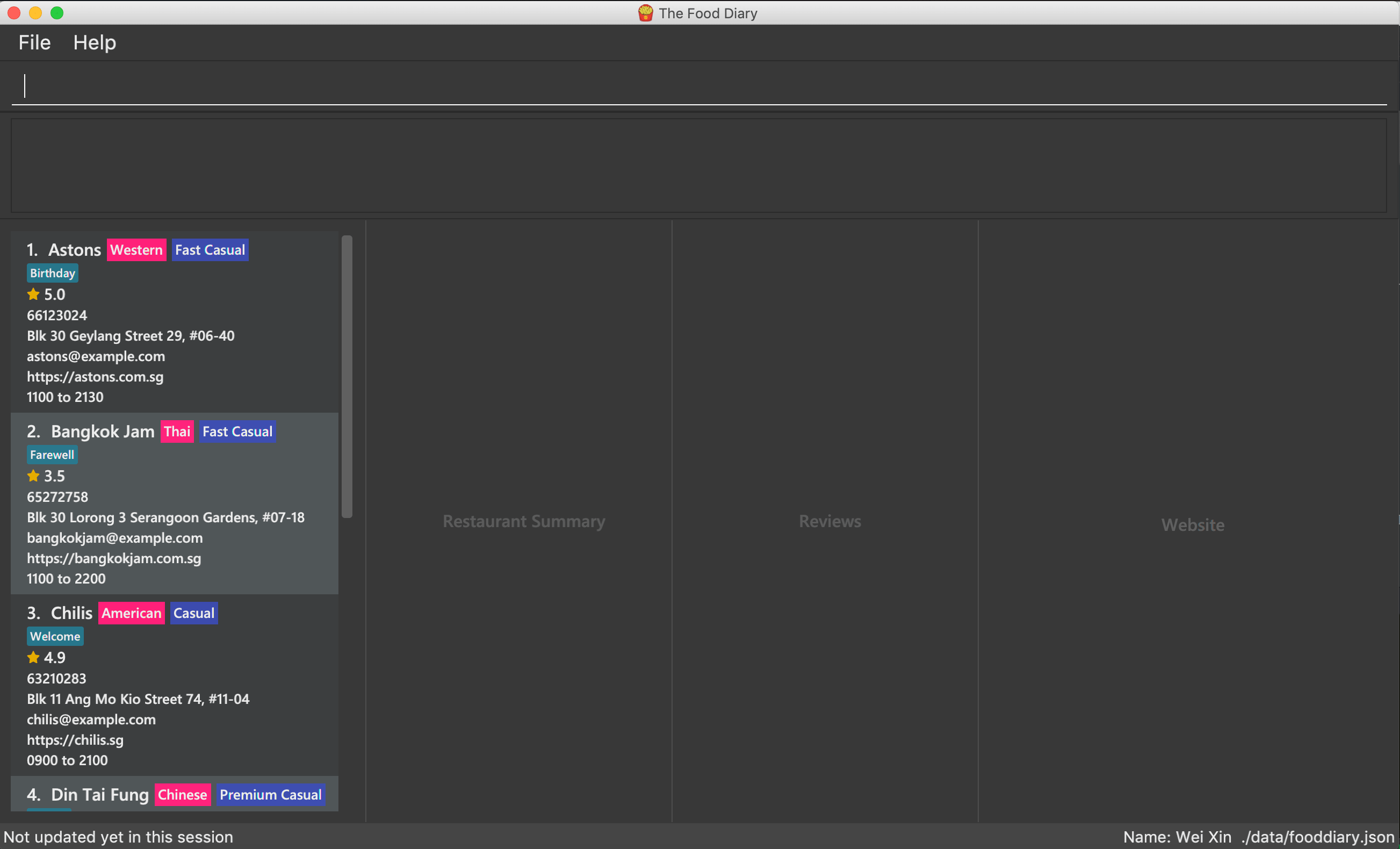The image size is (1400, 849).
Task: Click the American cuisine tag
Action: coord(132,613)
